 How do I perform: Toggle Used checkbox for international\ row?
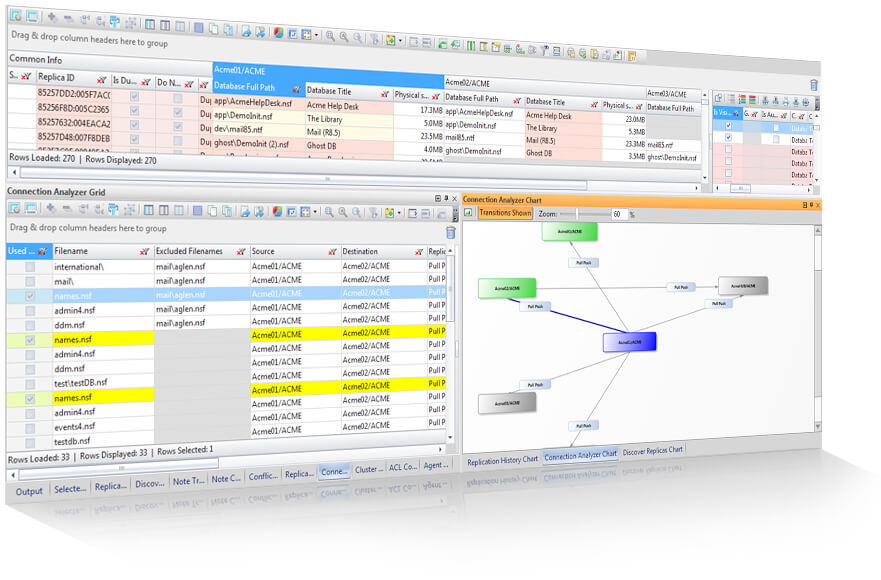[30, 267]
